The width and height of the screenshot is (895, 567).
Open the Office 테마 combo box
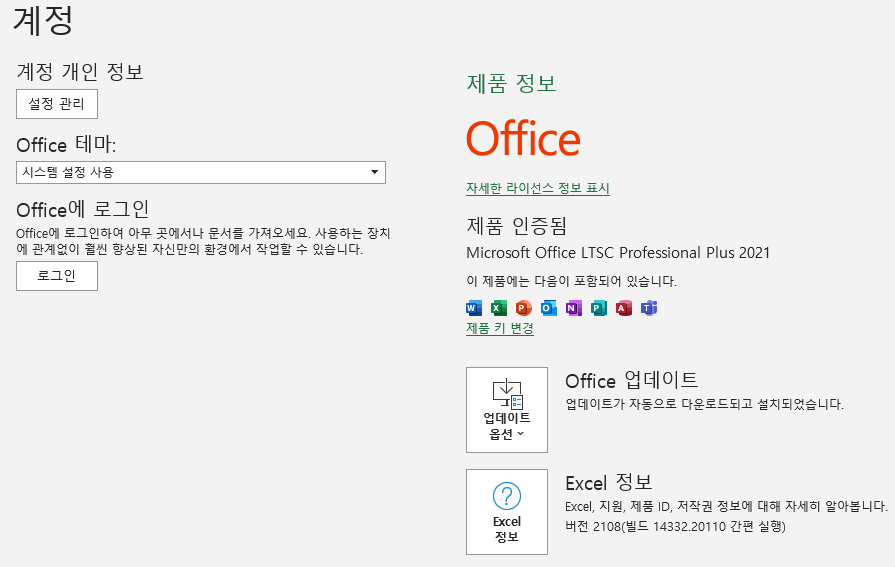tap(201, 172)
